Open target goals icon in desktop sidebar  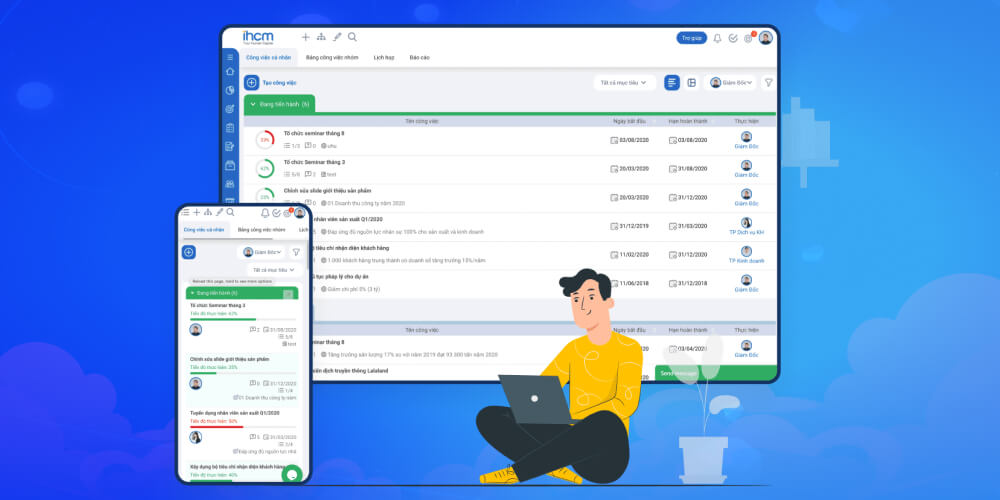click(x=230, y=109)
